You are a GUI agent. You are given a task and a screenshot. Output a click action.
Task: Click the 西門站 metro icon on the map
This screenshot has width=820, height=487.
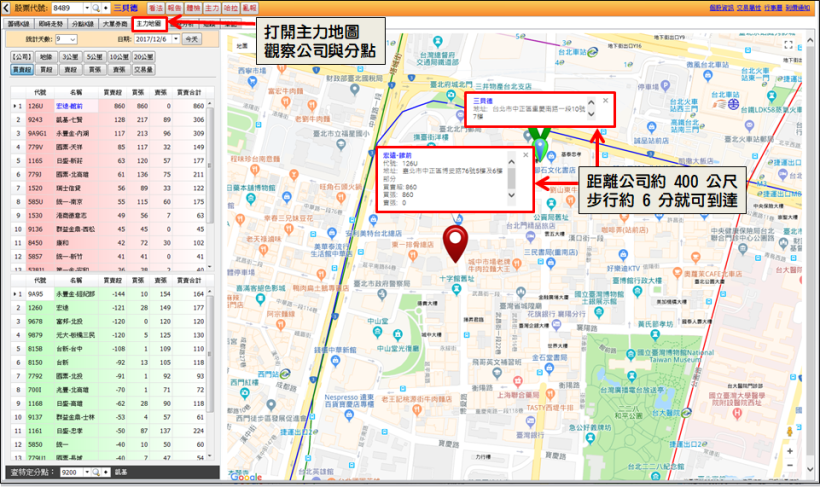click(285, 373)
